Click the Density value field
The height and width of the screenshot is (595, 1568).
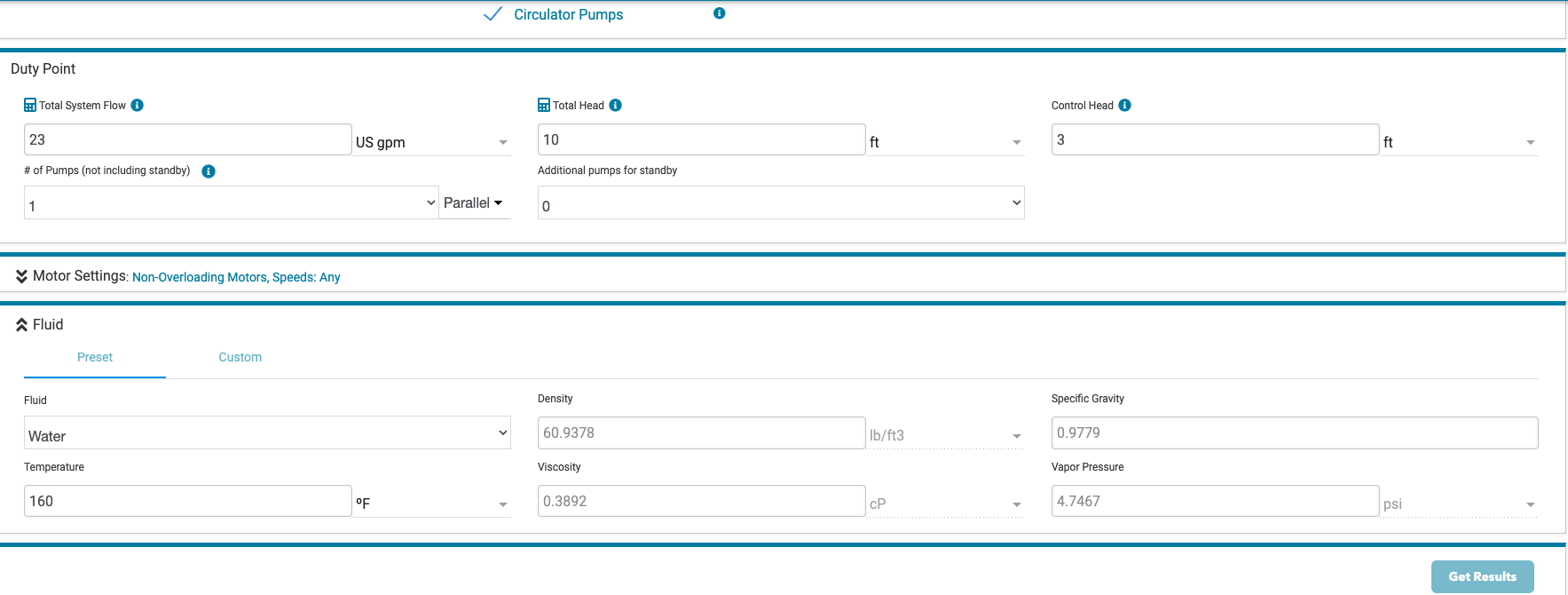[702, 432]
